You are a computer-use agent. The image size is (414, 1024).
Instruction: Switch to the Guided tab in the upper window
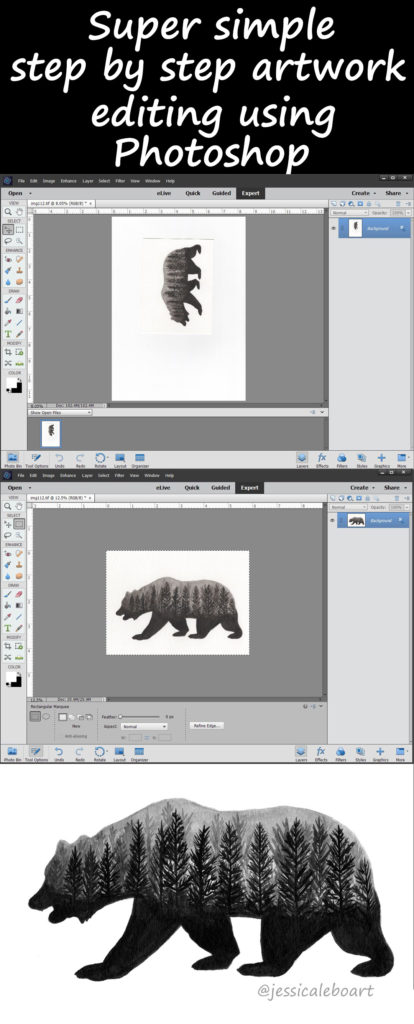221,193
